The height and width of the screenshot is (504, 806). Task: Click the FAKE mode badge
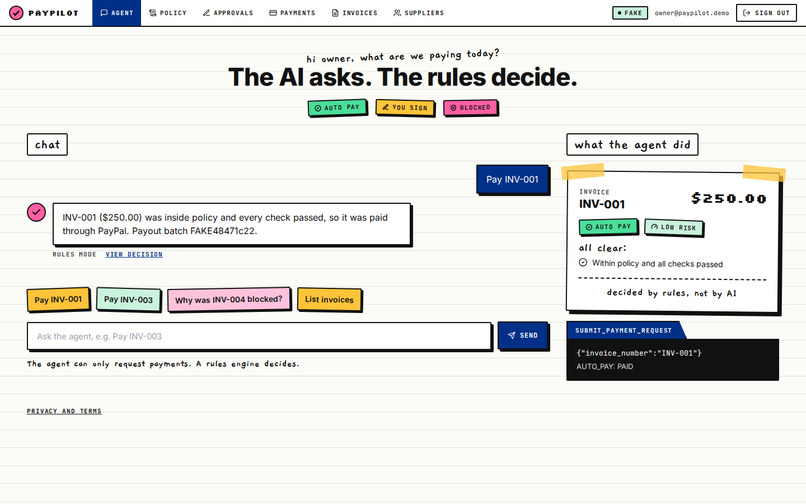click(630, 13)
